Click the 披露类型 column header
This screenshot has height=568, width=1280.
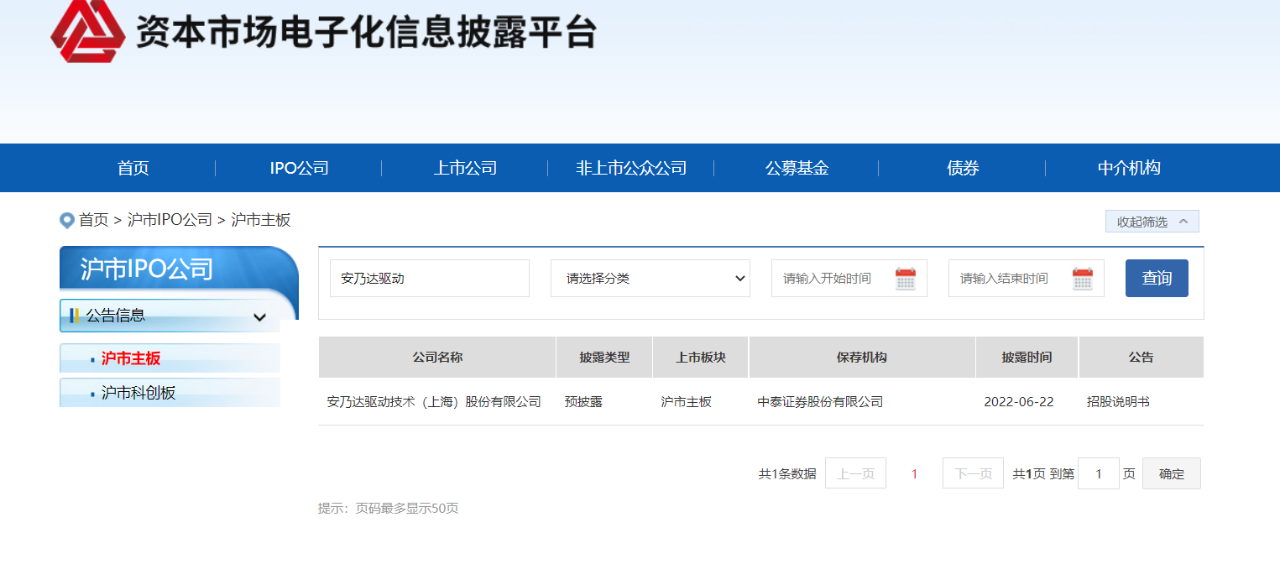(604, 357)
